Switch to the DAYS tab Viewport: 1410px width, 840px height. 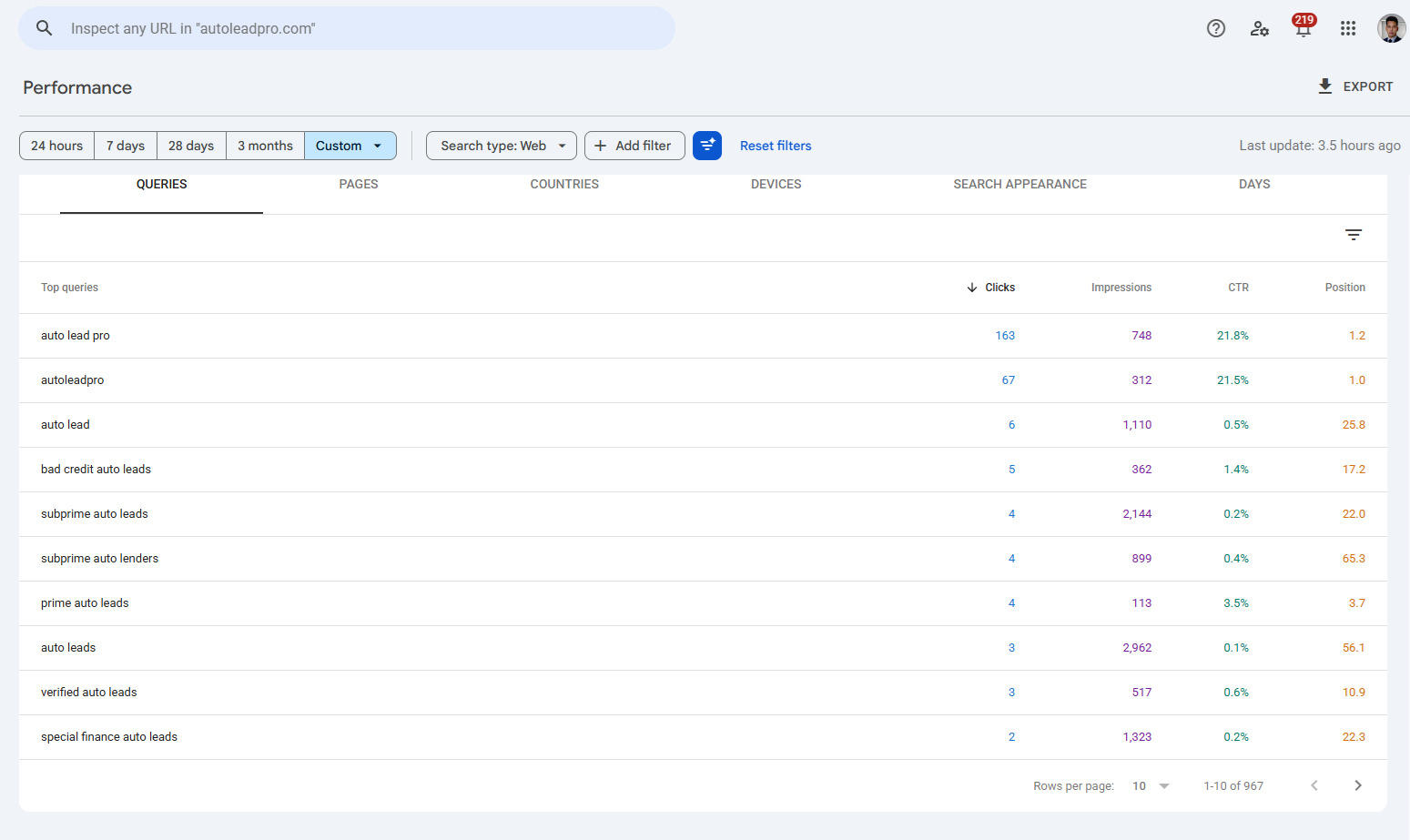(1254, 185)
